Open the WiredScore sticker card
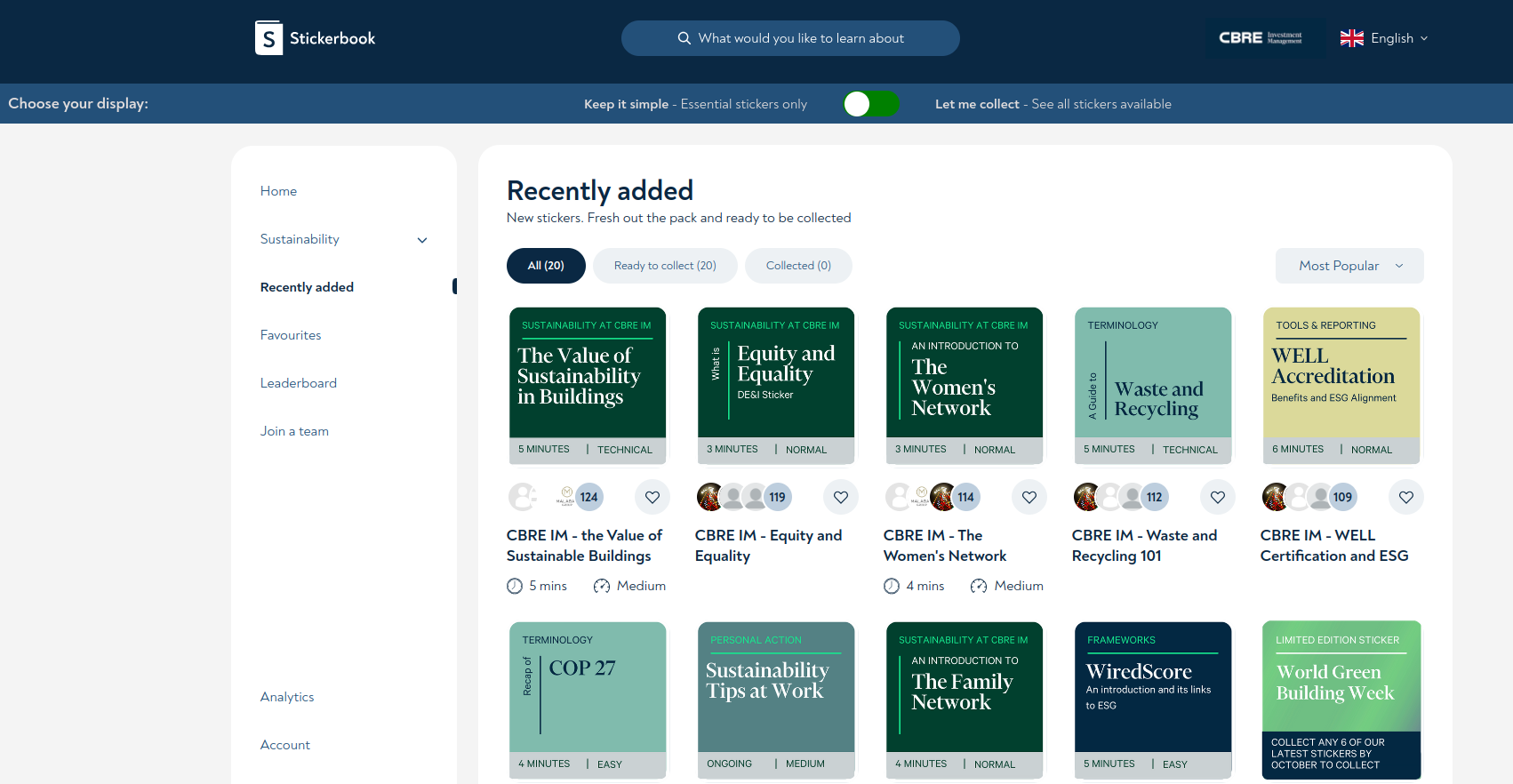 point(1153,700)
